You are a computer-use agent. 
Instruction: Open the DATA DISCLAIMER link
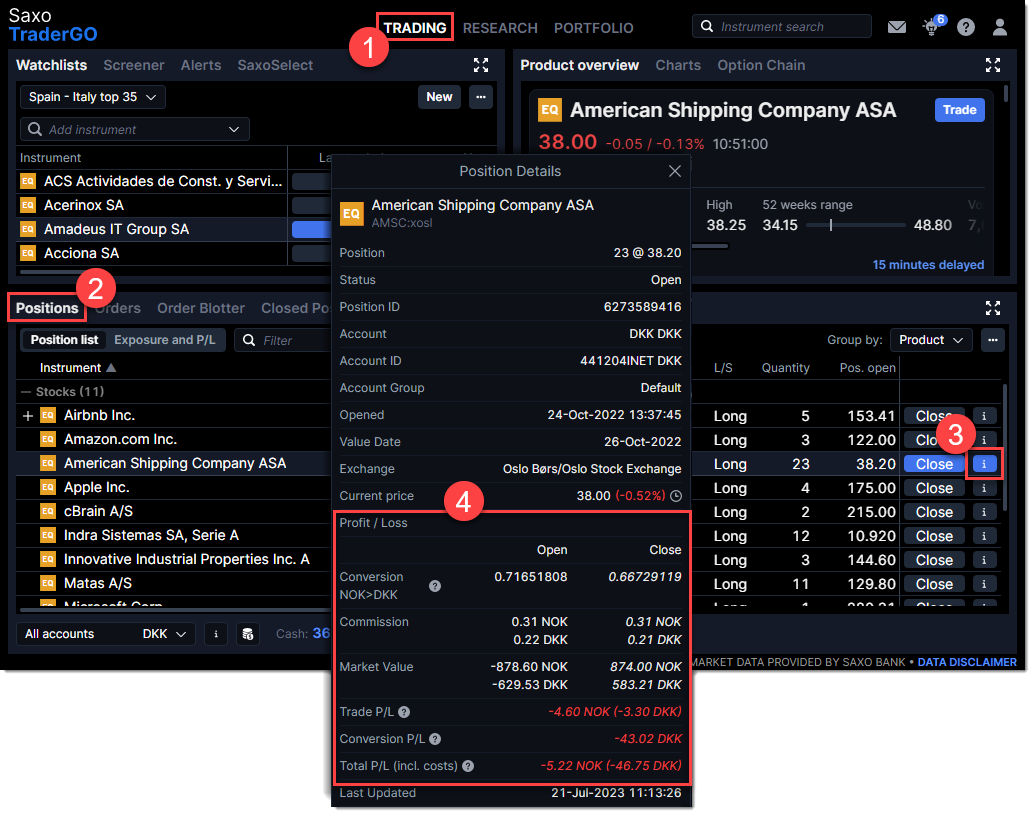[967, 662]
